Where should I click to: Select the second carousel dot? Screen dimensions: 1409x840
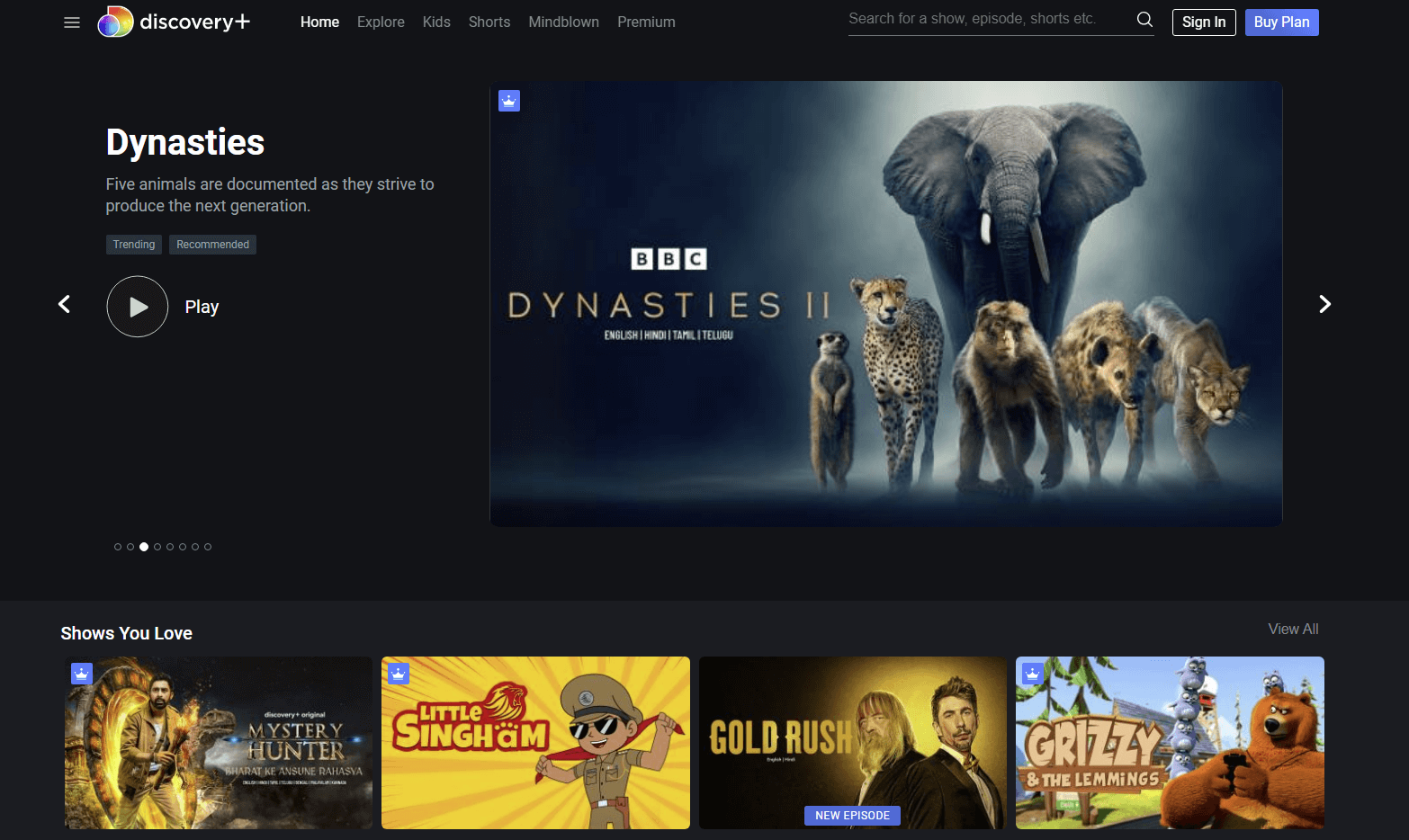tap(130, 547)
